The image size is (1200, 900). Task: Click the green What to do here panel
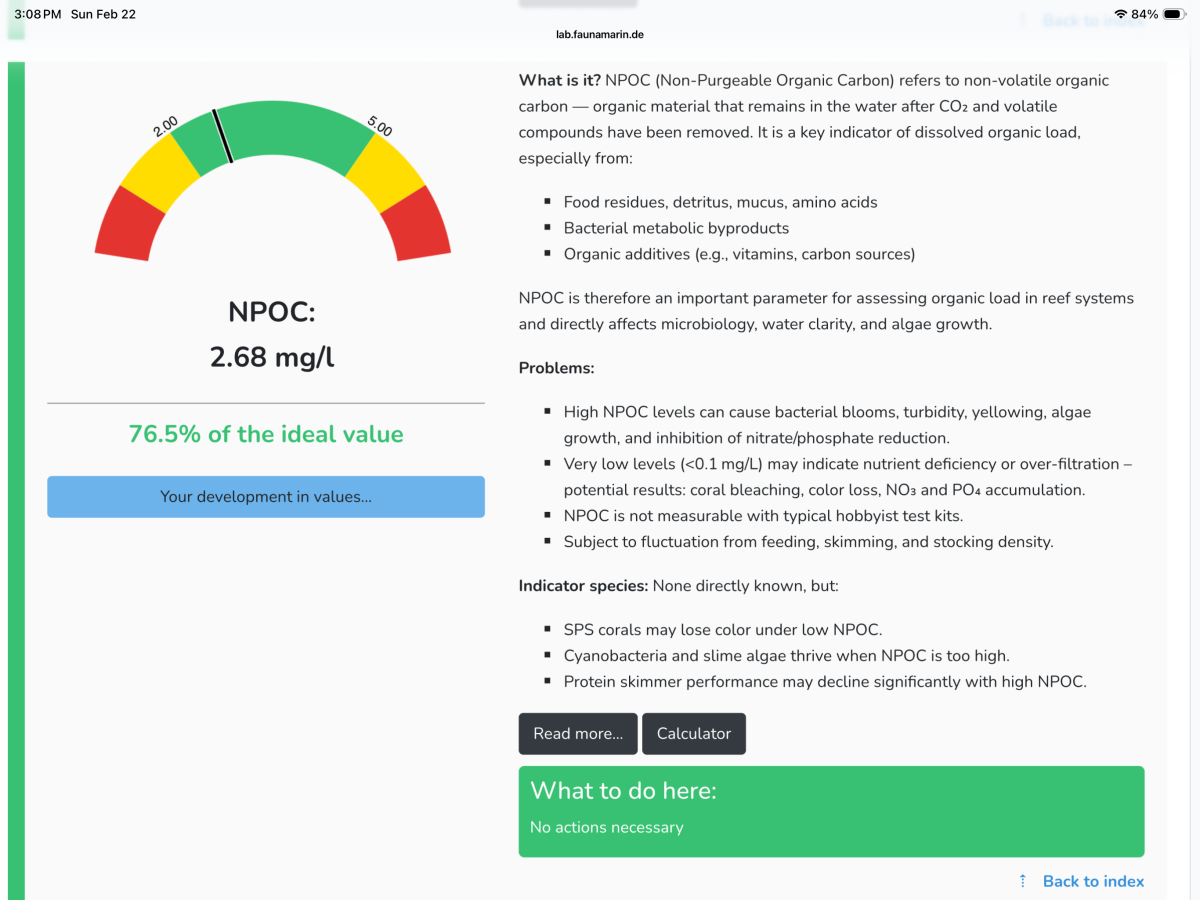831,811
